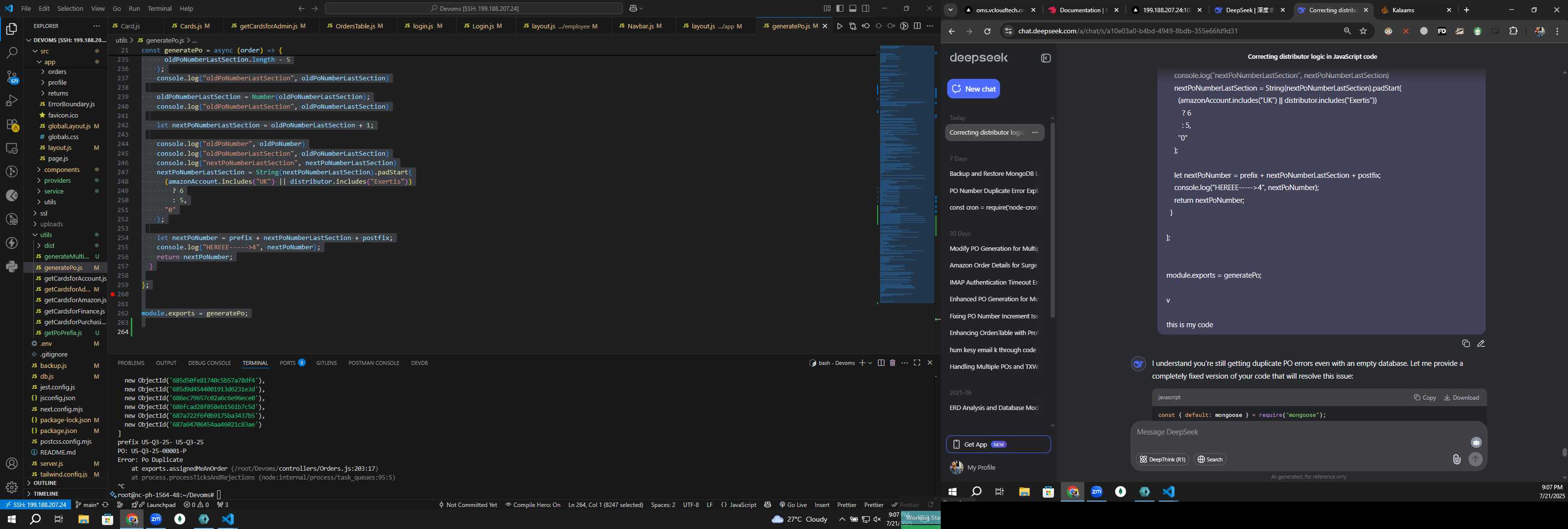Open the Manage gear in VS Code
Screen dimensions: 1568x529
coord(12,487)
